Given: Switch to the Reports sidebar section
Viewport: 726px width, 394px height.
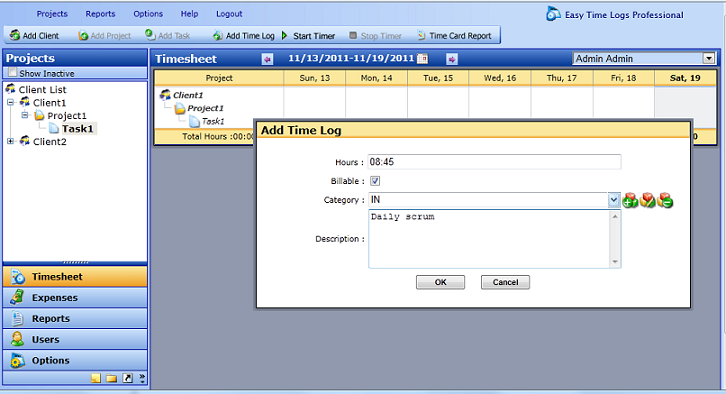Looking at the screenshot, I should click(75, 319).
